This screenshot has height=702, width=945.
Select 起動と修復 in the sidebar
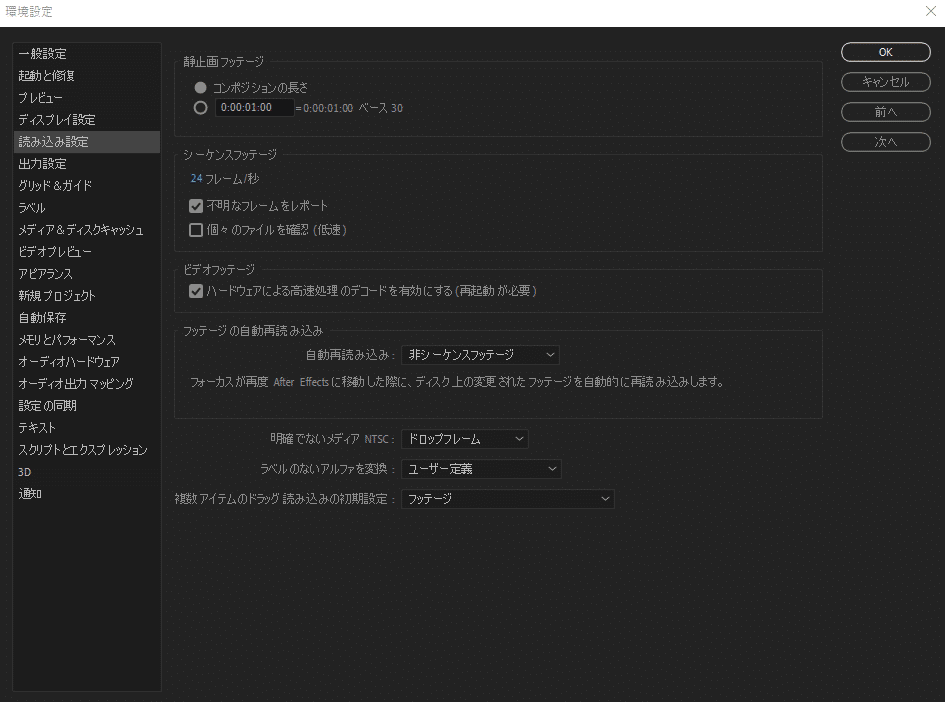coord(87,76)
